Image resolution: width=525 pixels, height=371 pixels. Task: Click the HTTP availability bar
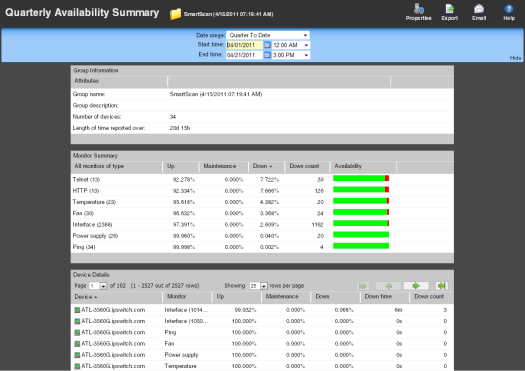361,190
